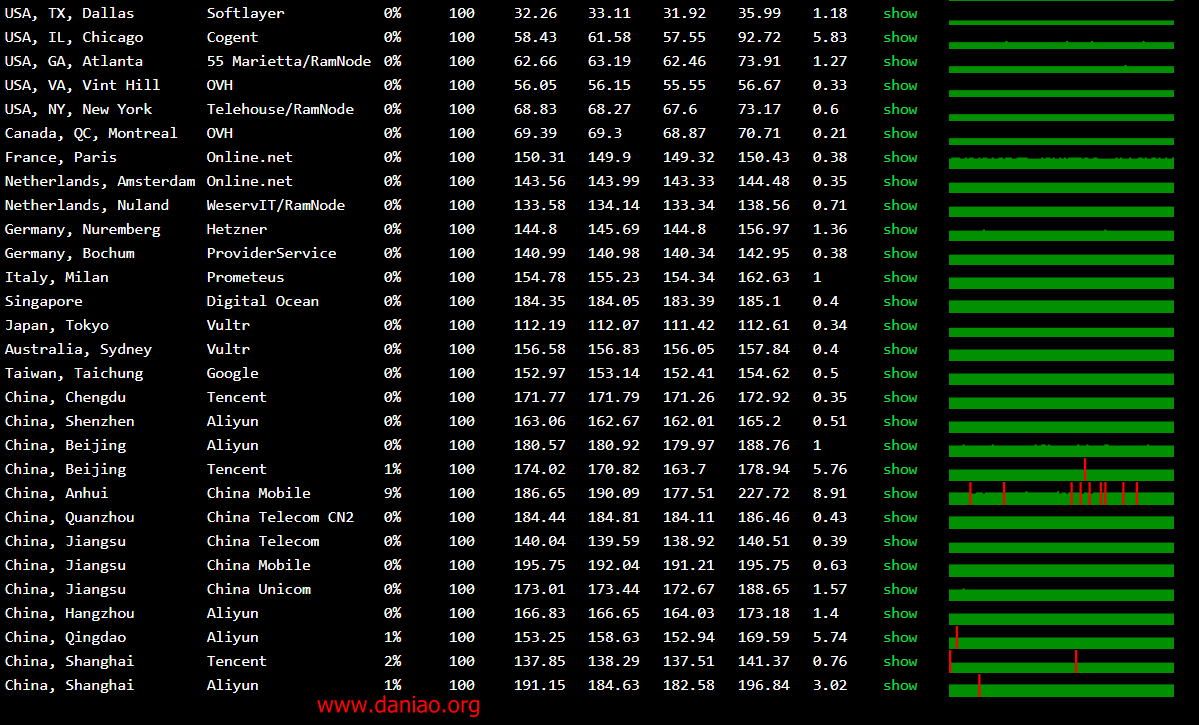Click the www.daniao.org watermark text
Image resolution: width=1199 pixels, height=725 pixels.
coord(398,706)
